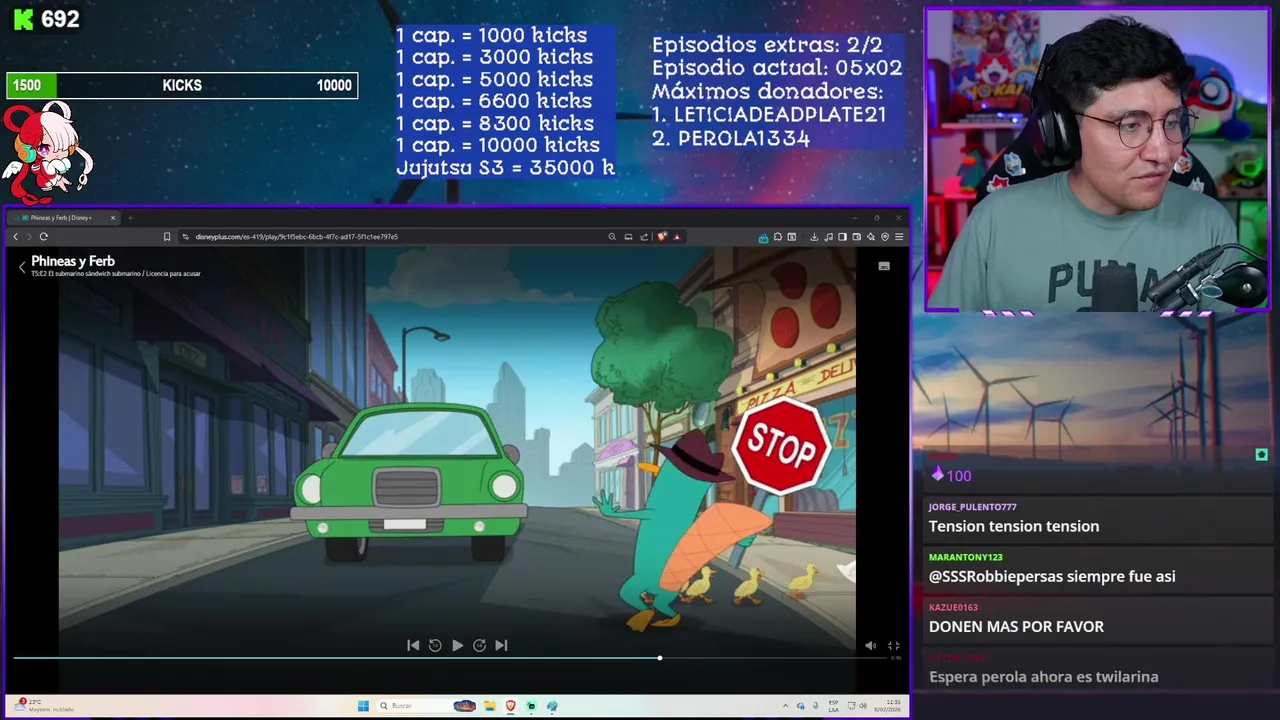Open the extensions puzzle menu
Image resolution: width=1280 pixels, height=720 pixels.
tap(777, 237)
